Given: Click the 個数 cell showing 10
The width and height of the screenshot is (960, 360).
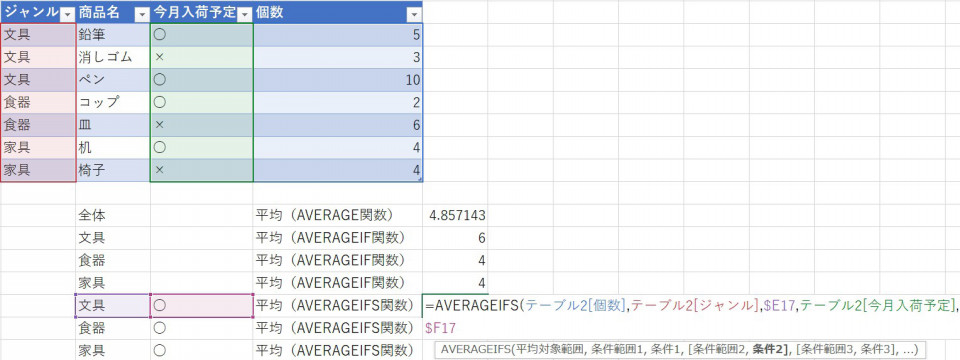Looking at the screenshot, I should click(337, 80).
